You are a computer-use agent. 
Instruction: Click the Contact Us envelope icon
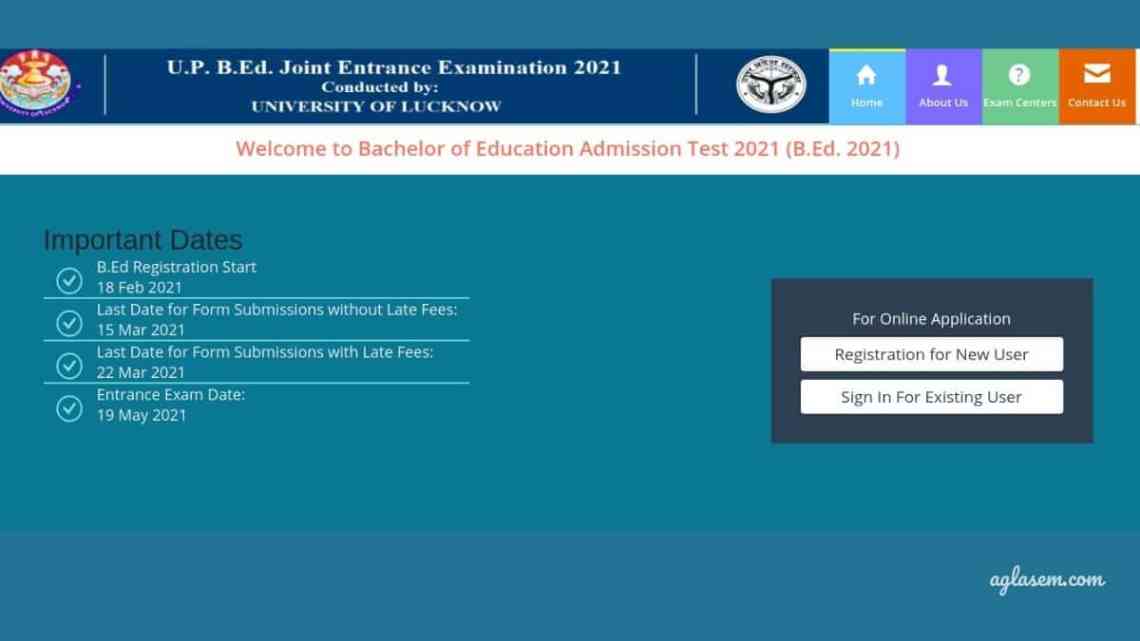[1097, 71]
